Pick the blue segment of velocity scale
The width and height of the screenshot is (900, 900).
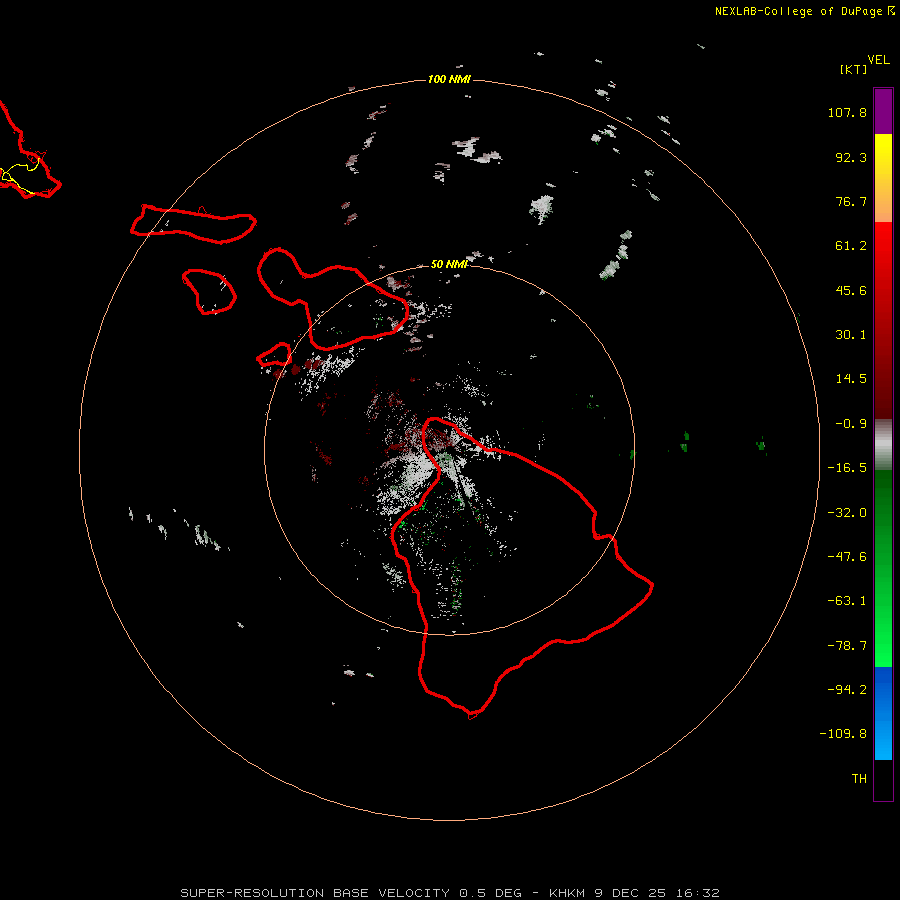[883, 713]
